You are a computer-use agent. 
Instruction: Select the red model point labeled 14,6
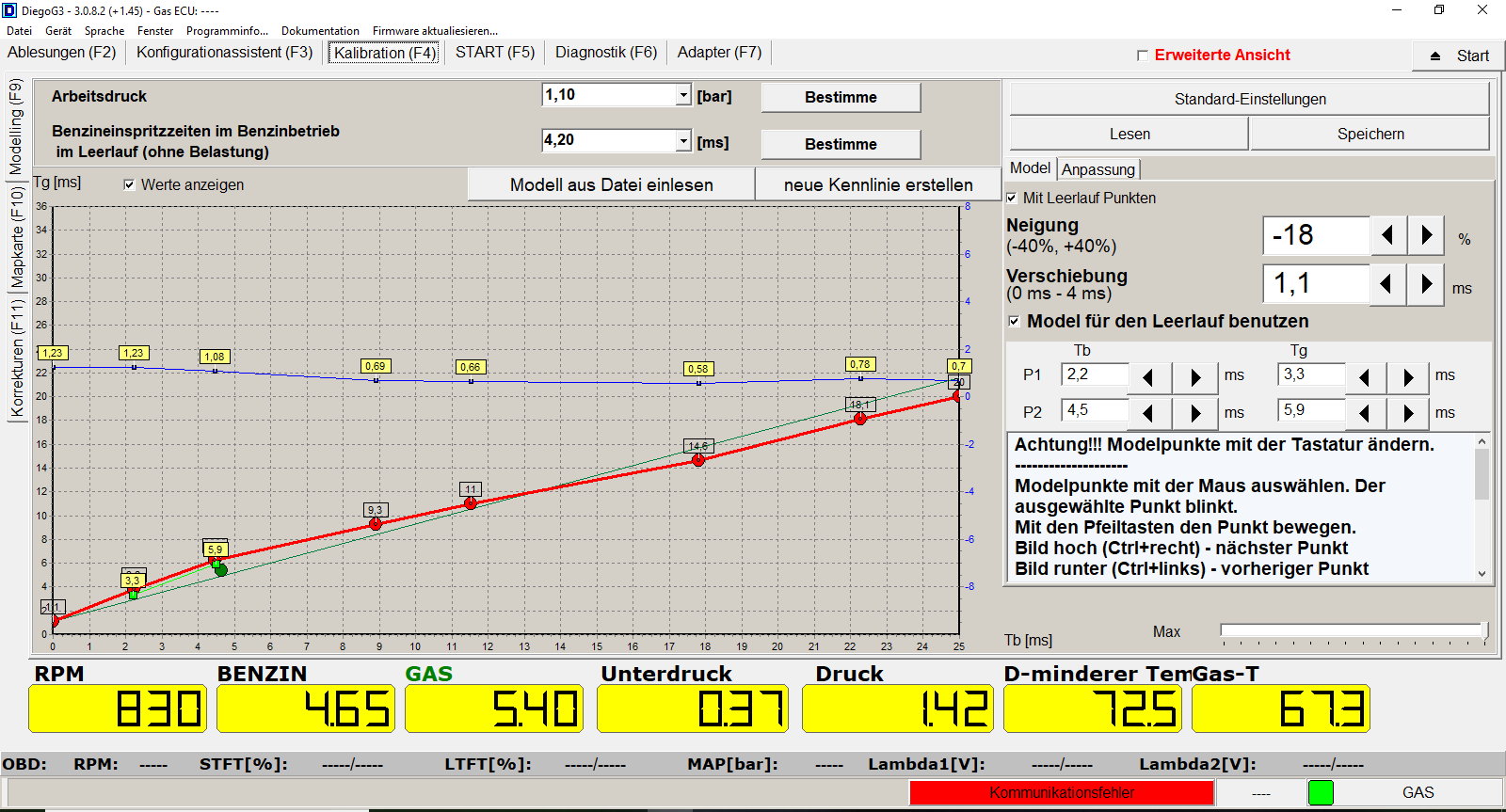698,460
